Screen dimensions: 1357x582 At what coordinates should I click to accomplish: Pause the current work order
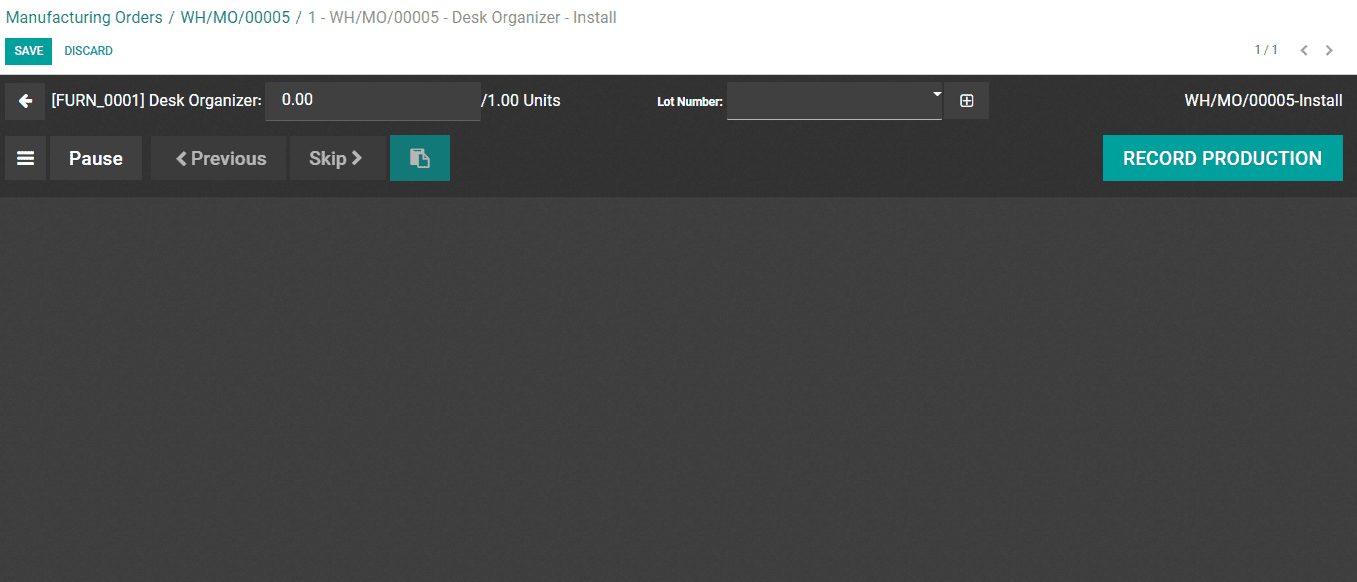click(x=95, y=157)
